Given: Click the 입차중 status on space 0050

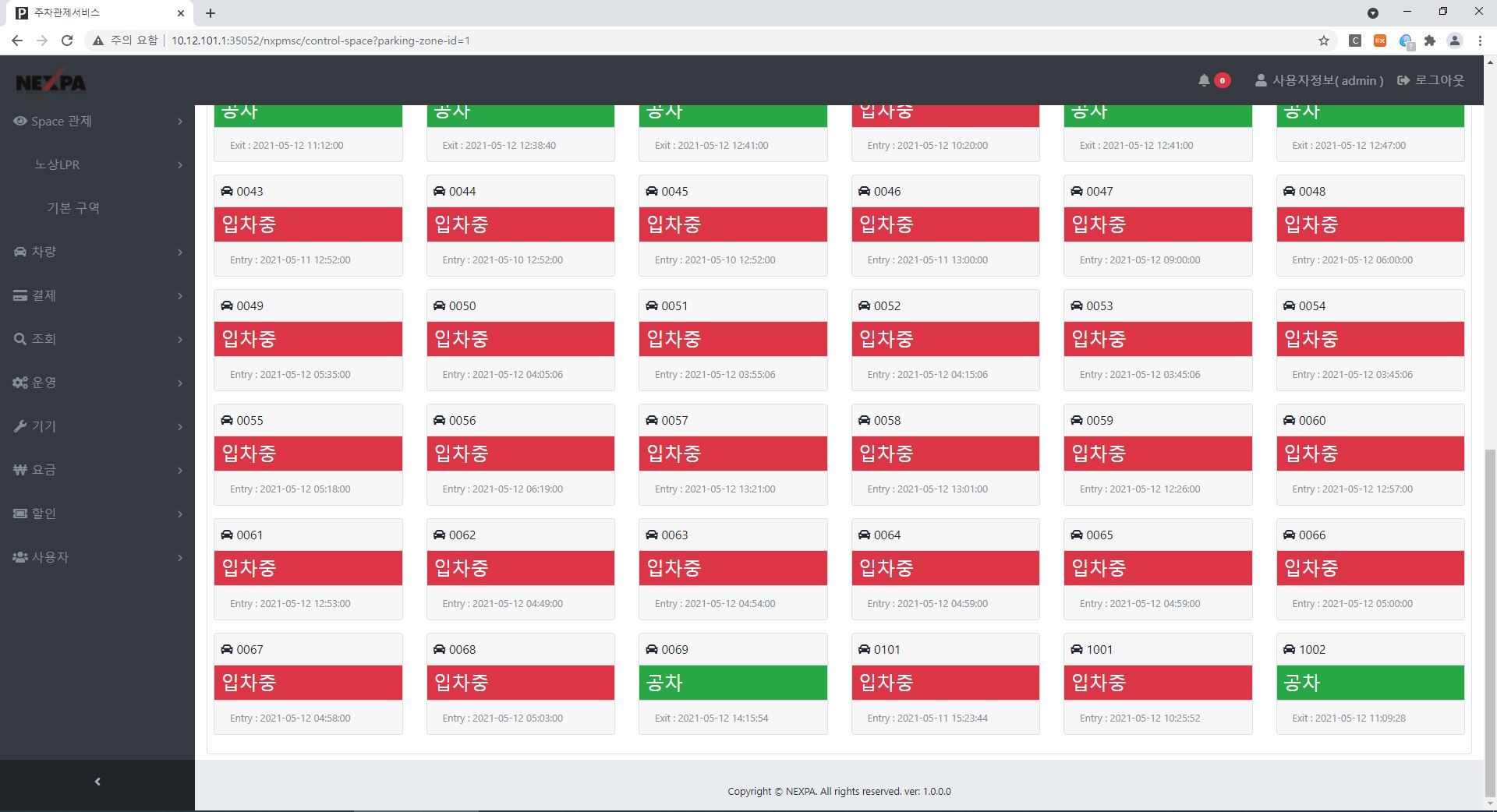Looking at the screenshot, I should (x=462, y=339).
